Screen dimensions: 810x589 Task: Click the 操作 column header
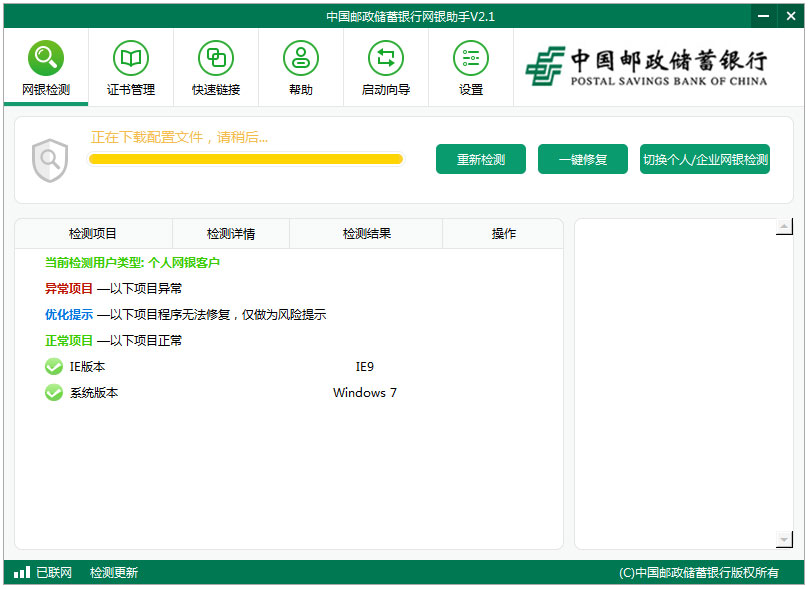(503, 234)
